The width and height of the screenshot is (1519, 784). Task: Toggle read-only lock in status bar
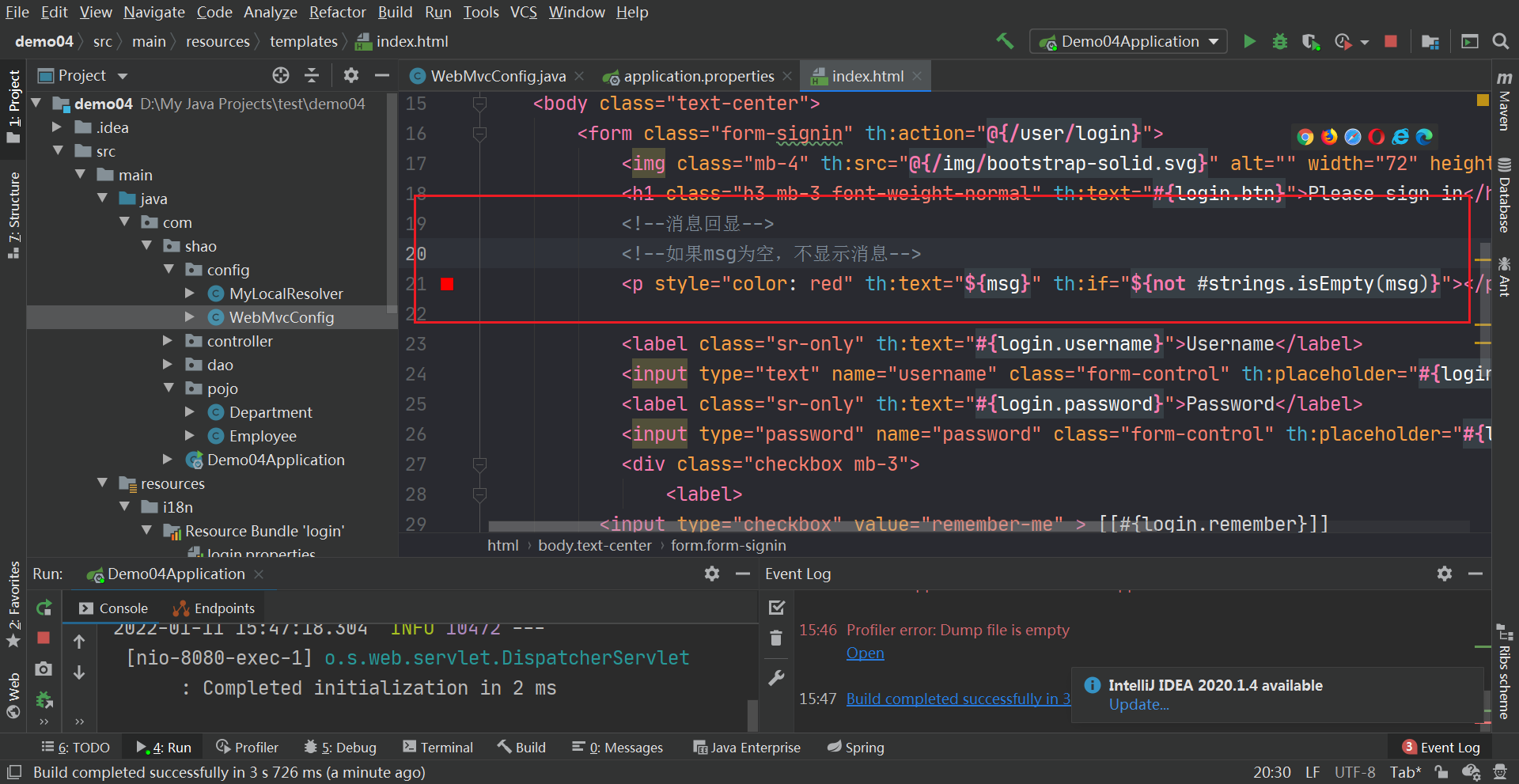click(x=1441, y=772)
